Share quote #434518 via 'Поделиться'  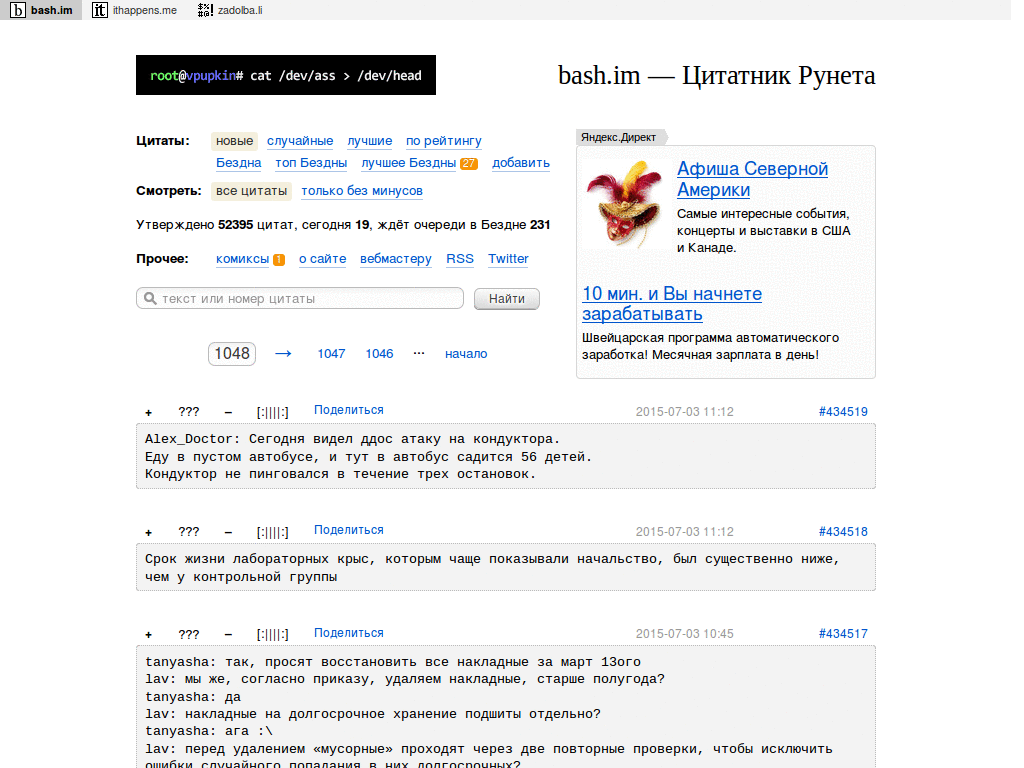click(x=349, y=530)
